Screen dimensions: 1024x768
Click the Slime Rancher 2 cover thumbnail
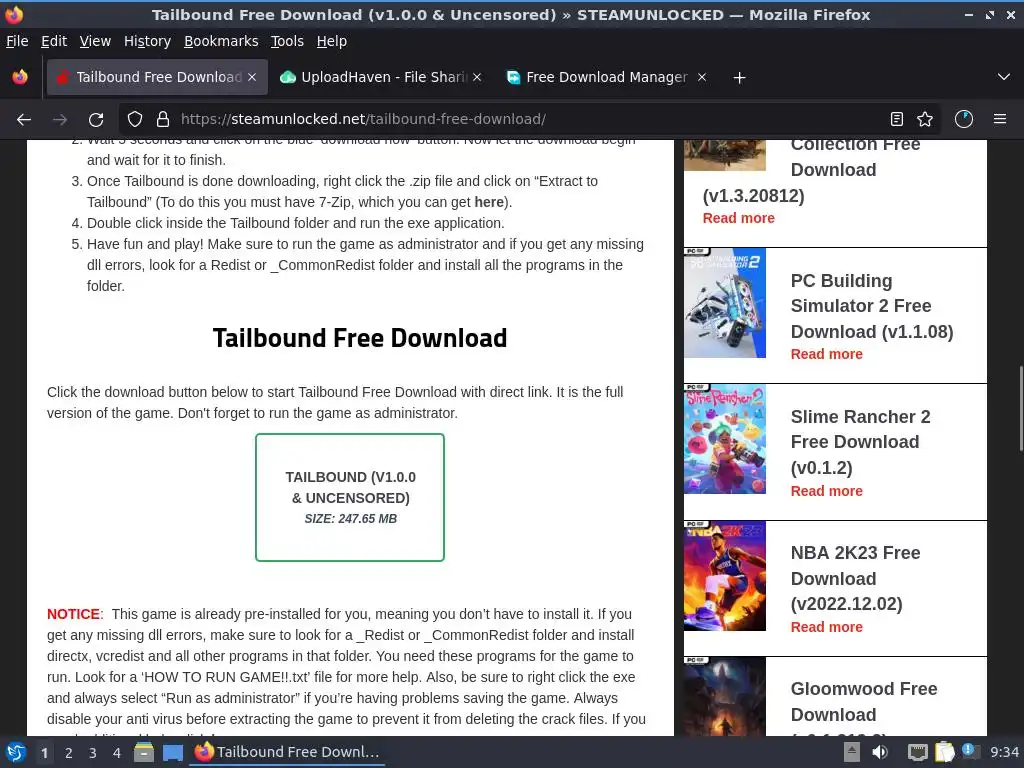[x=725, y=439]
